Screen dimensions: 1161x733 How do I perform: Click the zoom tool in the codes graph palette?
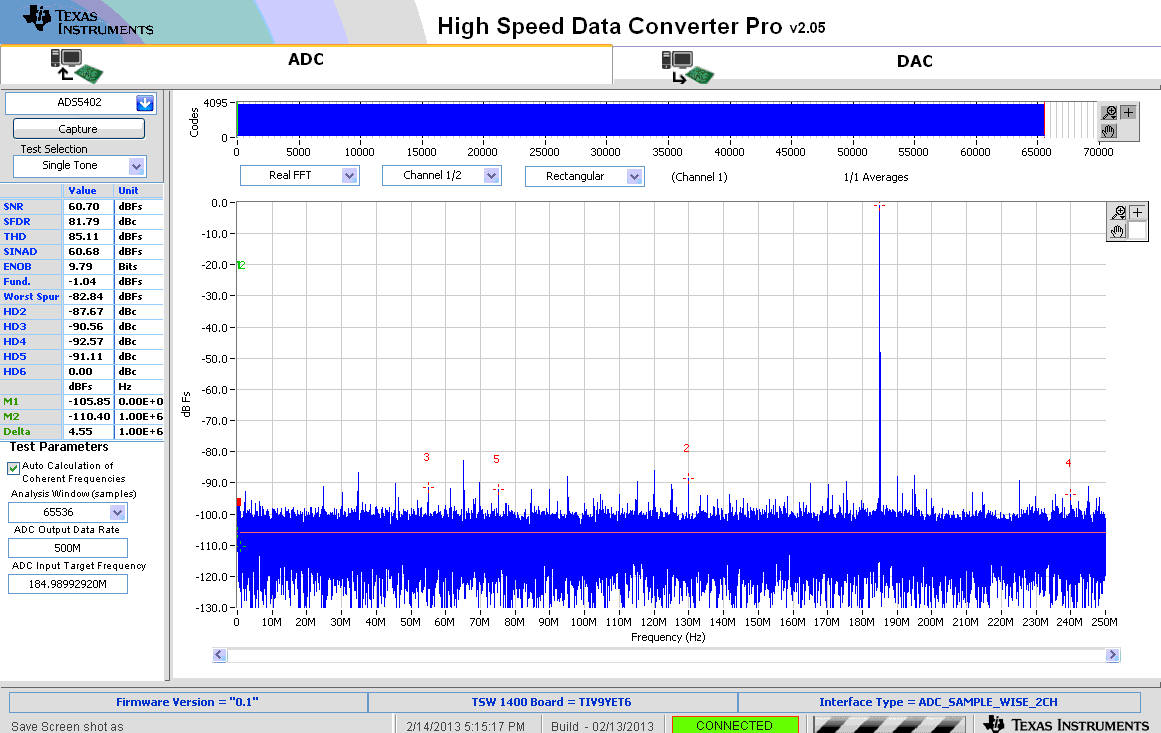click(x=1109, y=113)
